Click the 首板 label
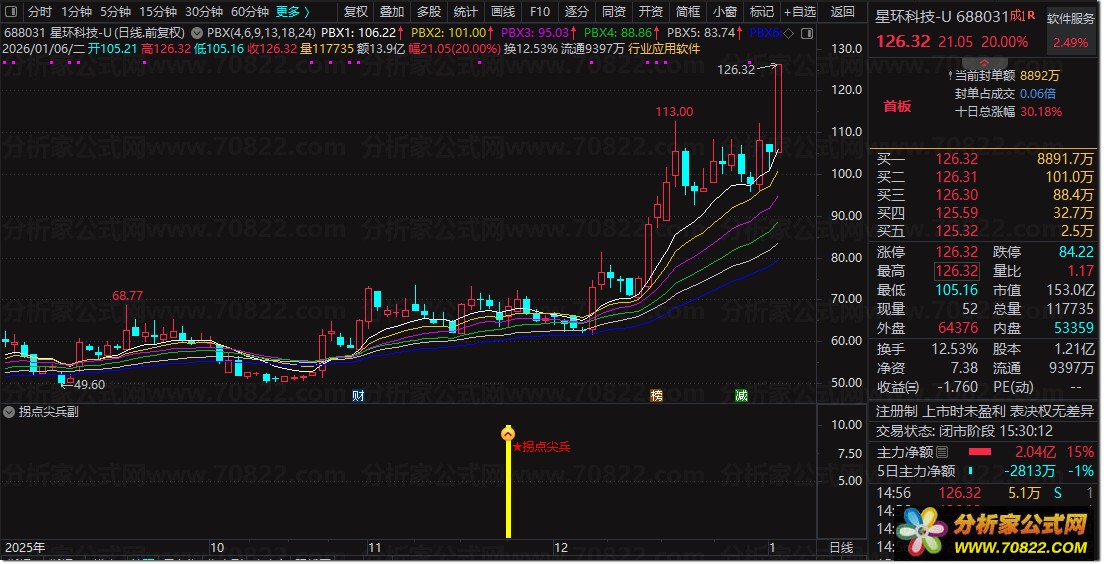Image resolution: width=1104 pixels, height=564 pixels. click(x=897, y=106)
